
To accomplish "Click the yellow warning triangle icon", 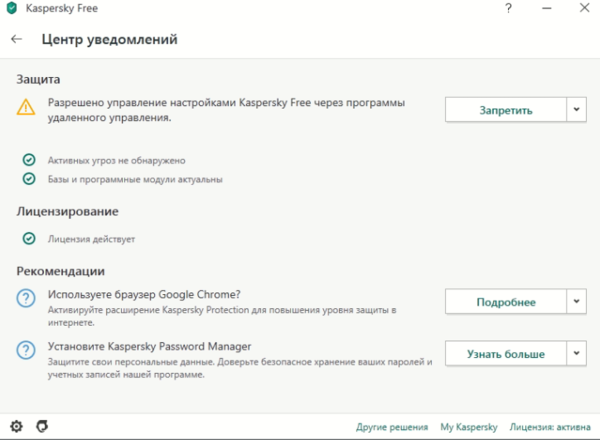I will pos(26,108).
